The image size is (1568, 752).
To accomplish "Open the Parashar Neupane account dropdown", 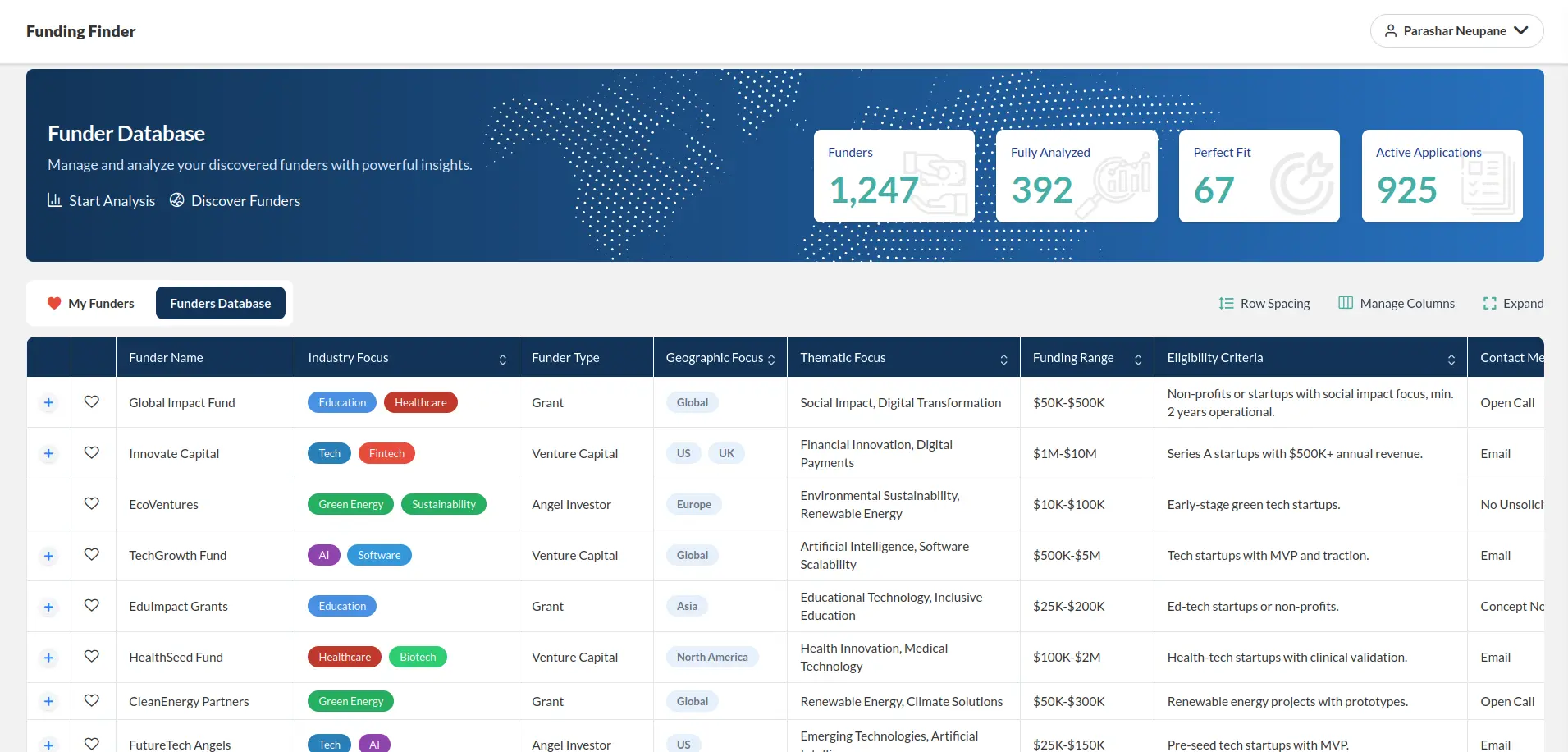I will (1456, 30).
